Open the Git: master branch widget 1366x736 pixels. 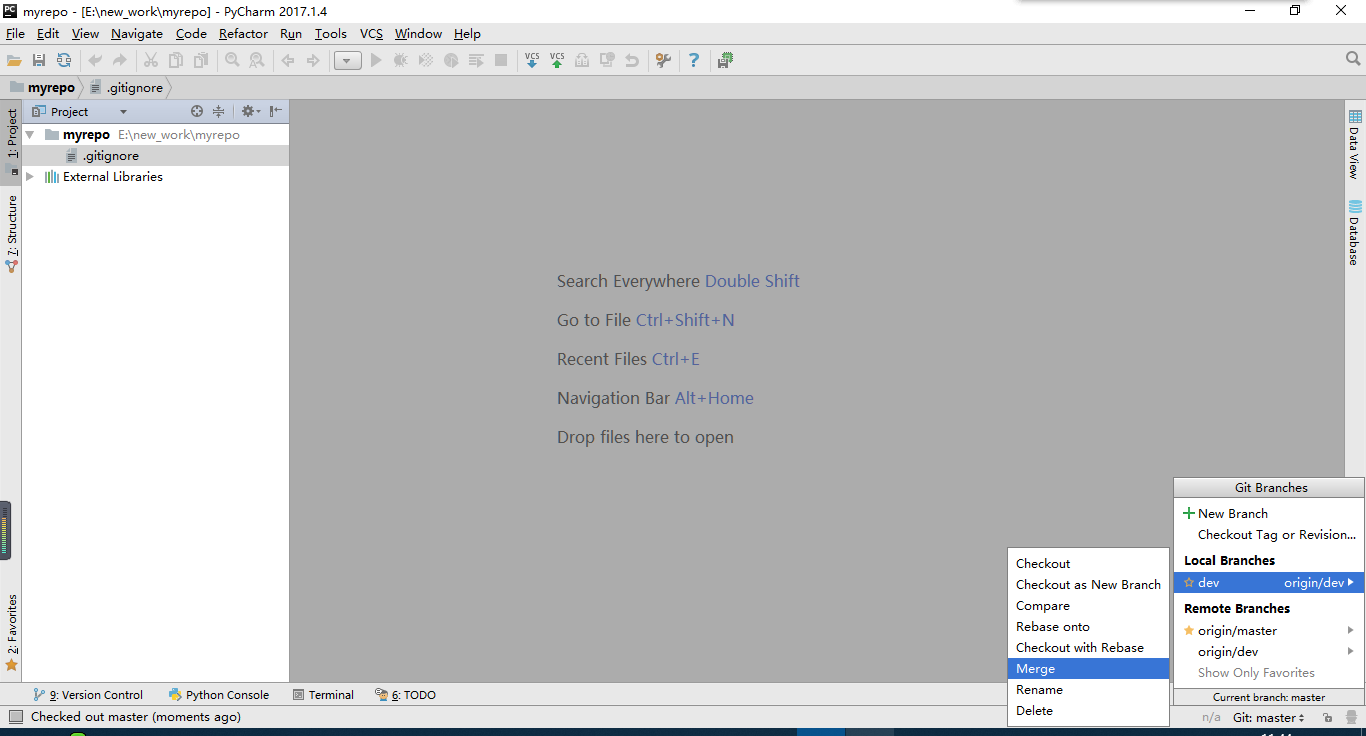tap(1269, 718)
